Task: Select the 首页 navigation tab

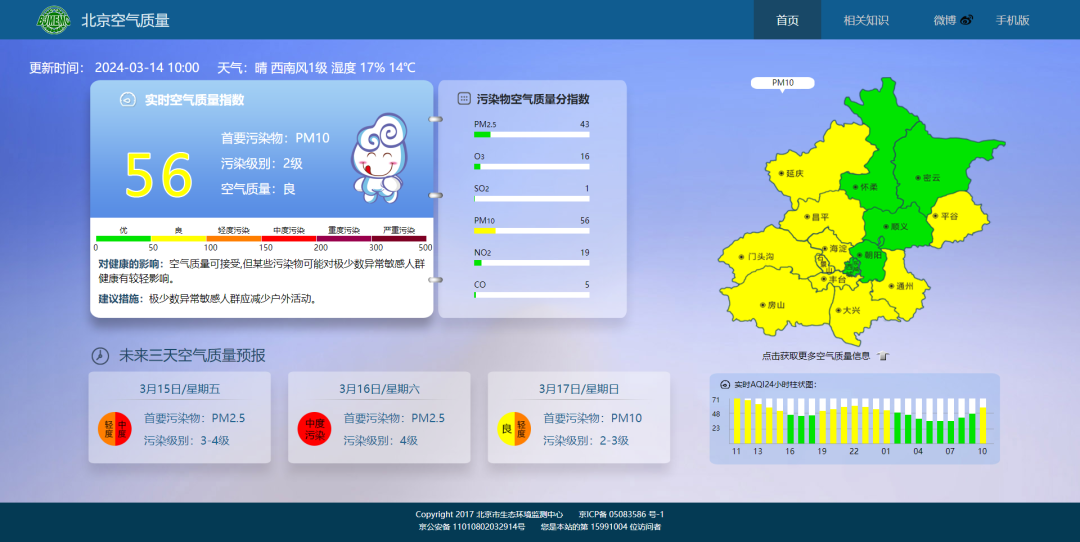Action: tap(787, 20)
